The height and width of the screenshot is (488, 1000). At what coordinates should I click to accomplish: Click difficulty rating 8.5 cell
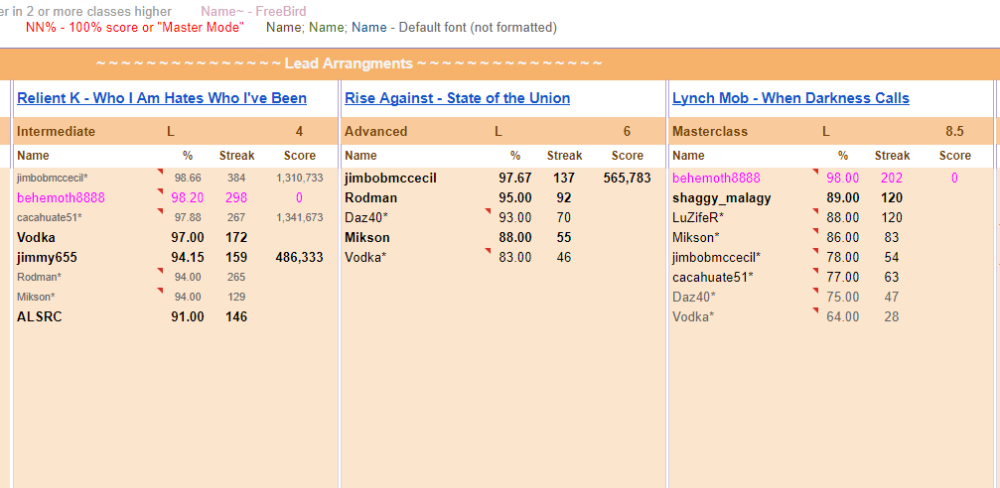click(955, 131)
